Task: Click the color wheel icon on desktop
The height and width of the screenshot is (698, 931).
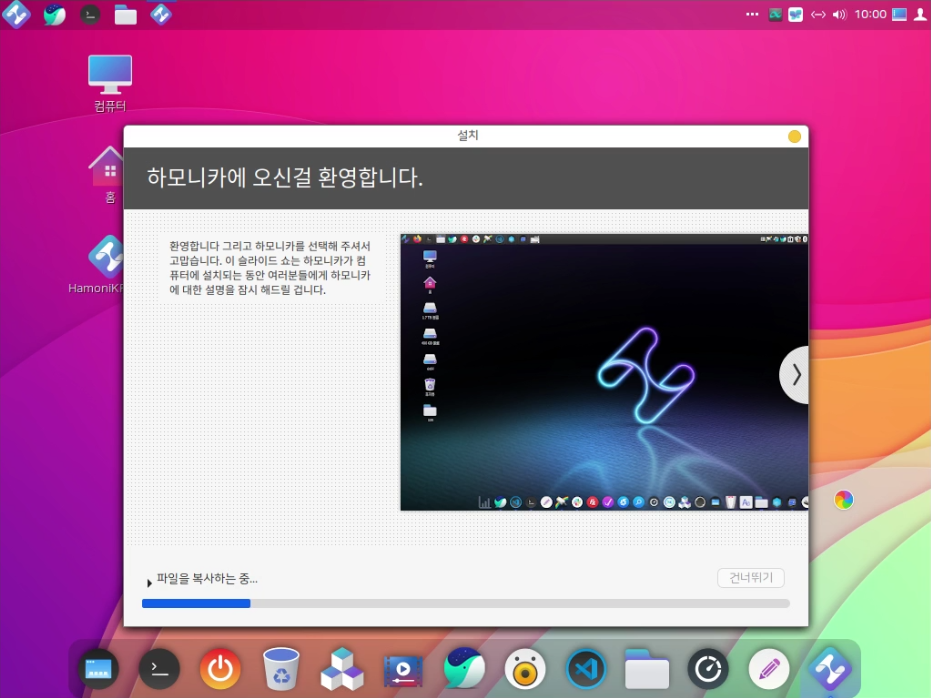Action: click(x=844, y=500)
